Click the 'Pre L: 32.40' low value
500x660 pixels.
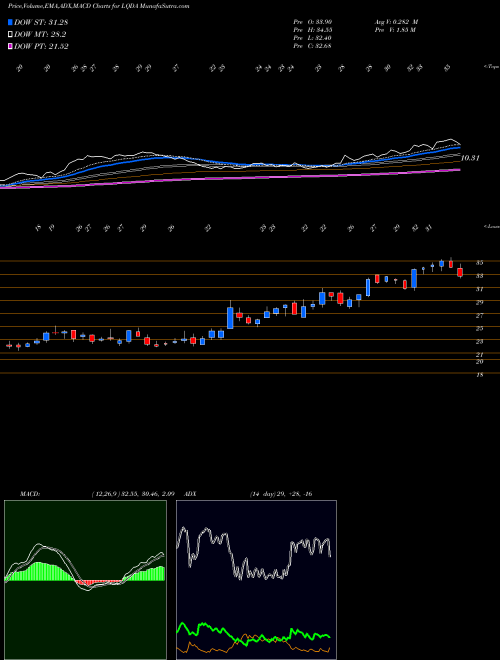[312, 38]
